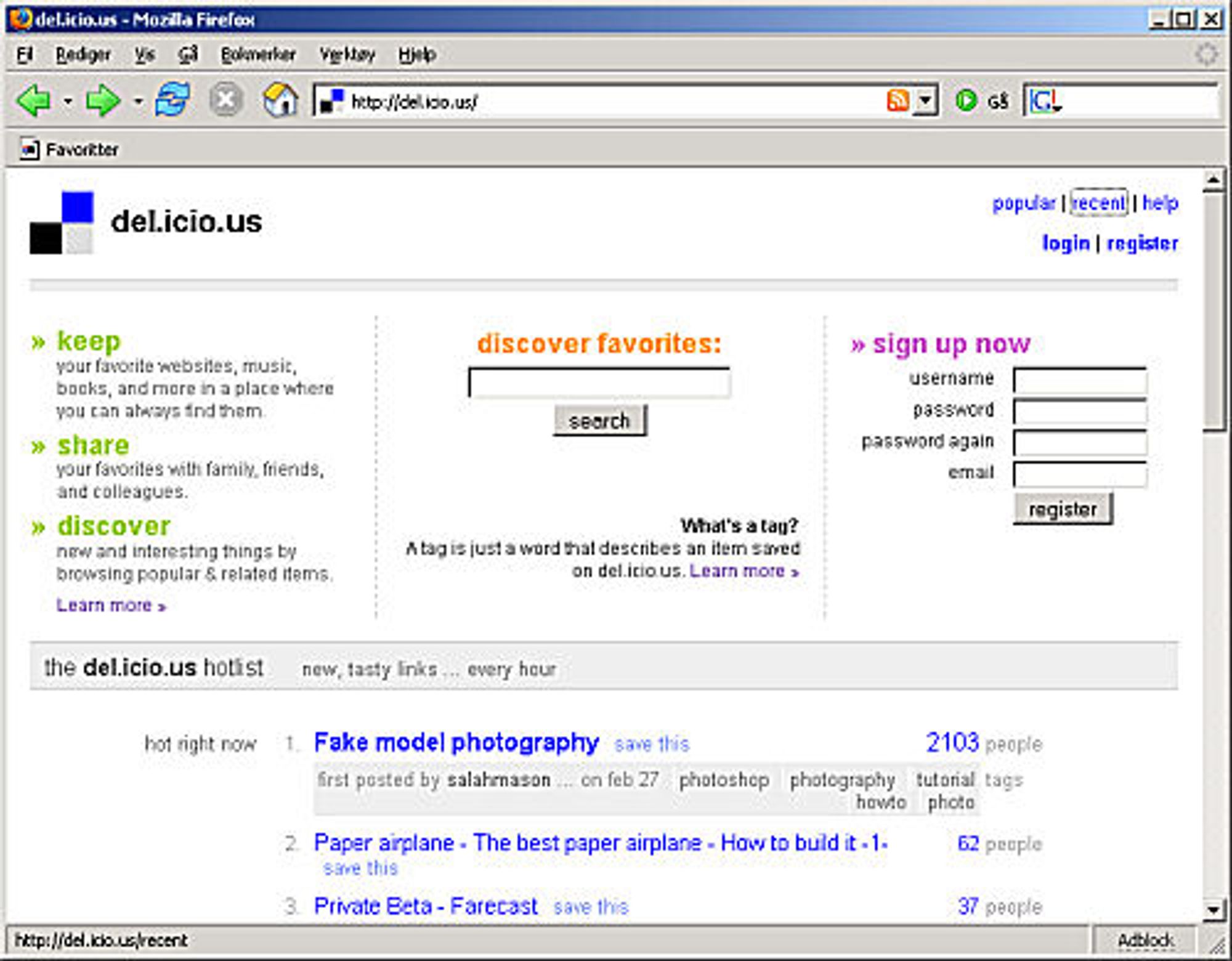
Task: Click Learn more under discover section
Action: click(x=111, y=606)
